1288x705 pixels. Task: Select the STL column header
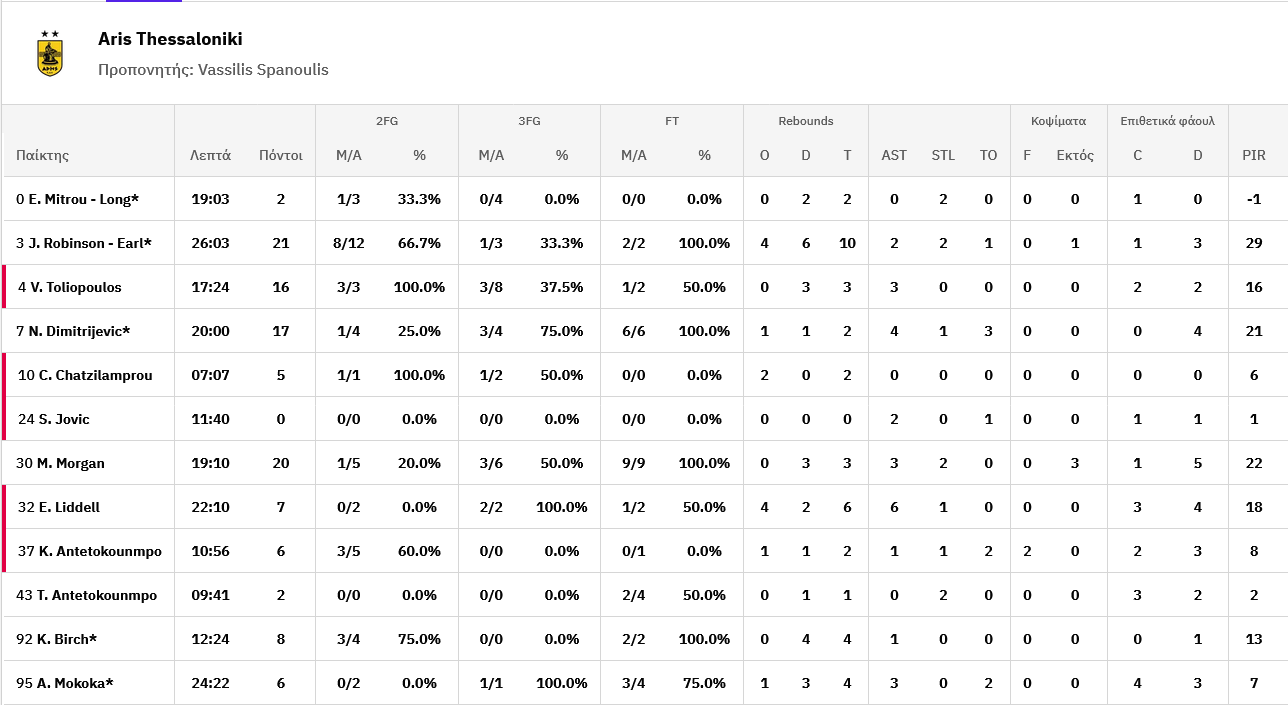(943, 155)
